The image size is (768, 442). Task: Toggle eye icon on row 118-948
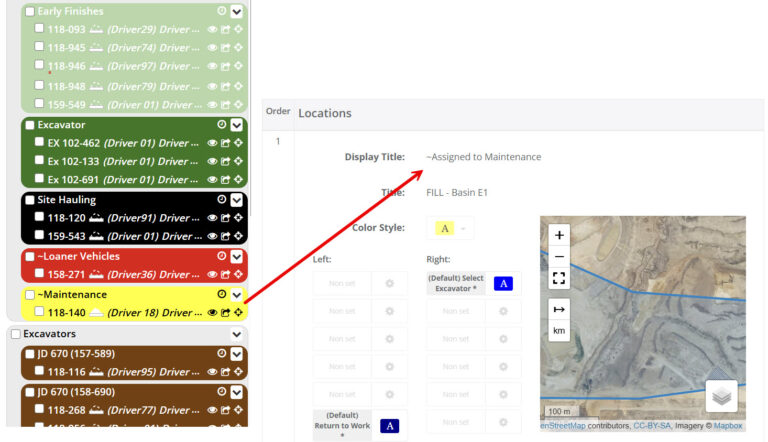point(212,87)
